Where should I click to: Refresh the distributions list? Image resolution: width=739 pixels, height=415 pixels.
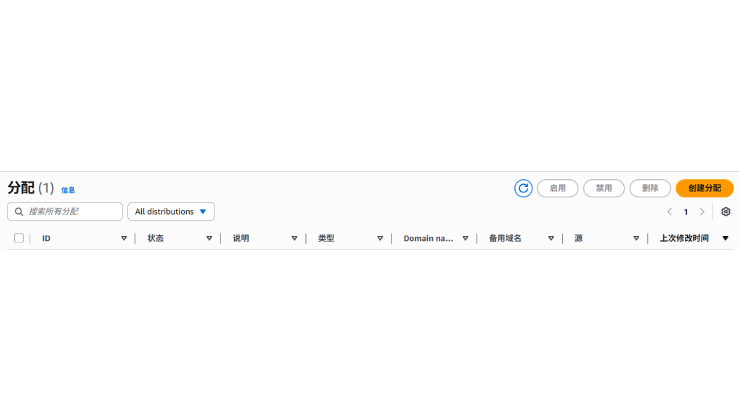tap(523, 188)
